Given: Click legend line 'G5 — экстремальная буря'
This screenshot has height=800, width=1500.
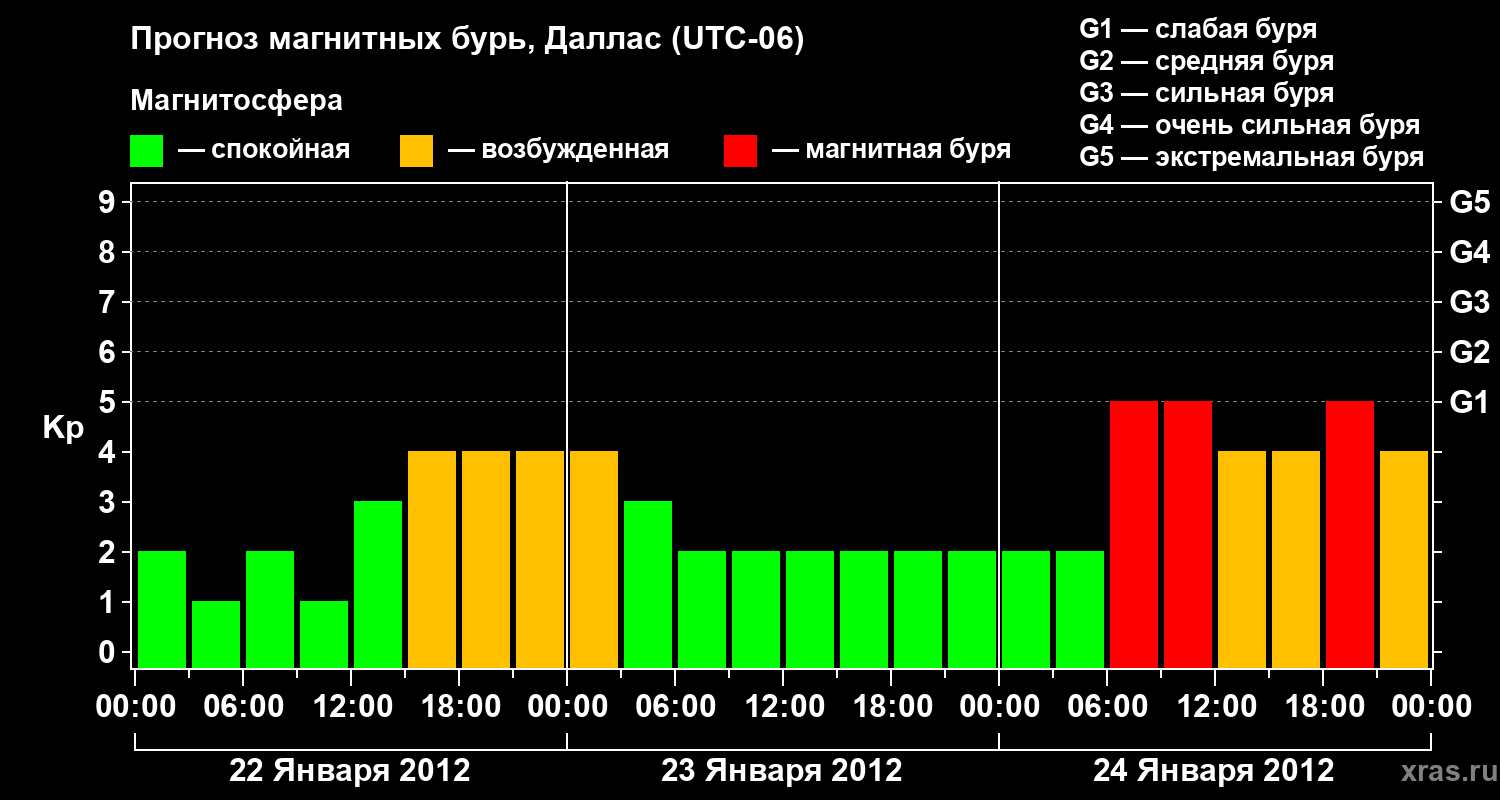Looking at the screenshot, I should (x=1251, y=157).
